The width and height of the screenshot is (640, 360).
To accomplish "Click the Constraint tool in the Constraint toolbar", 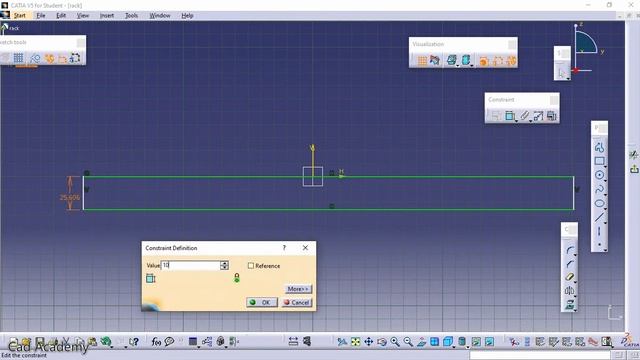I will tap(509, 116).
